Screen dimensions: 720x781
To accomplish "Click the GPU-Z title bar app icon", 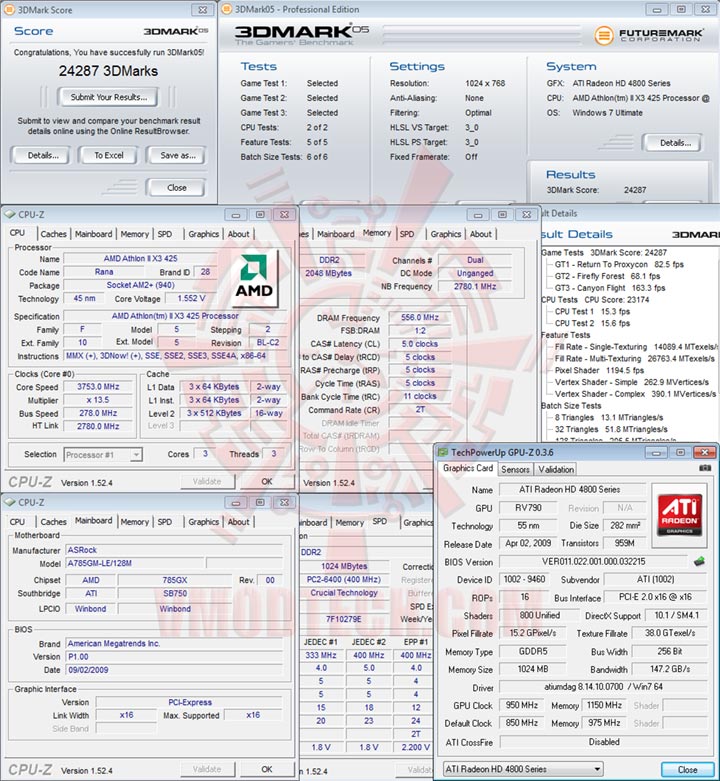I will [x=443, y=452].
